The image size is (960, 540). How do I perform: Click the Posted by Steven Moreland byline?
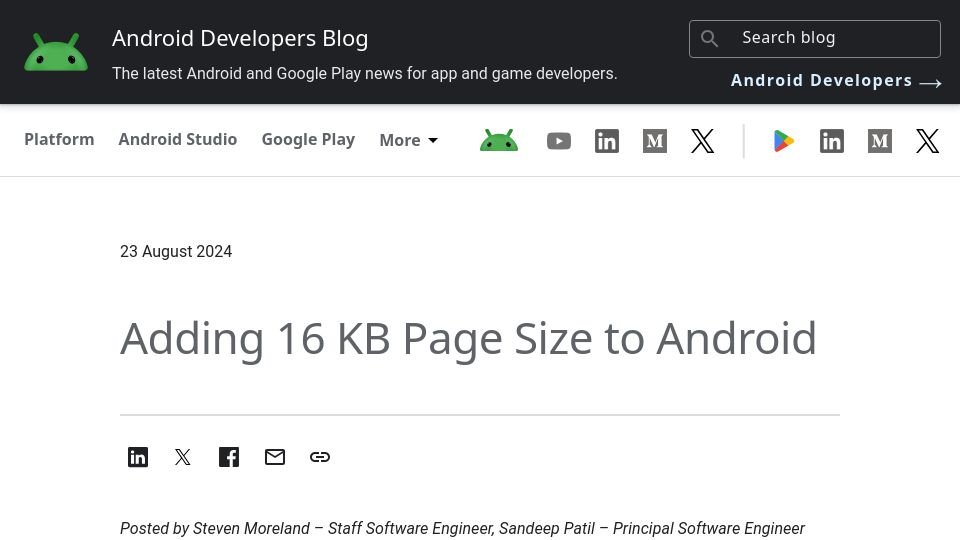point(462,528)
